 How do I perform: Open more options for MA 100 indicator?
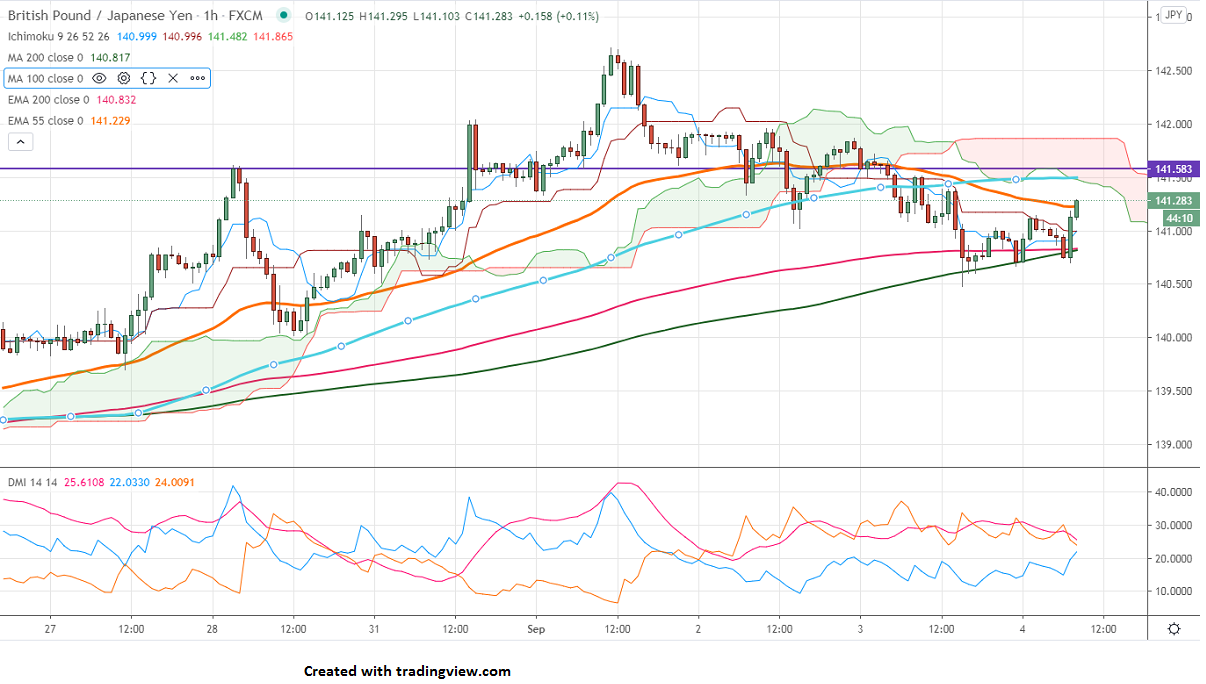coord(197,78)
